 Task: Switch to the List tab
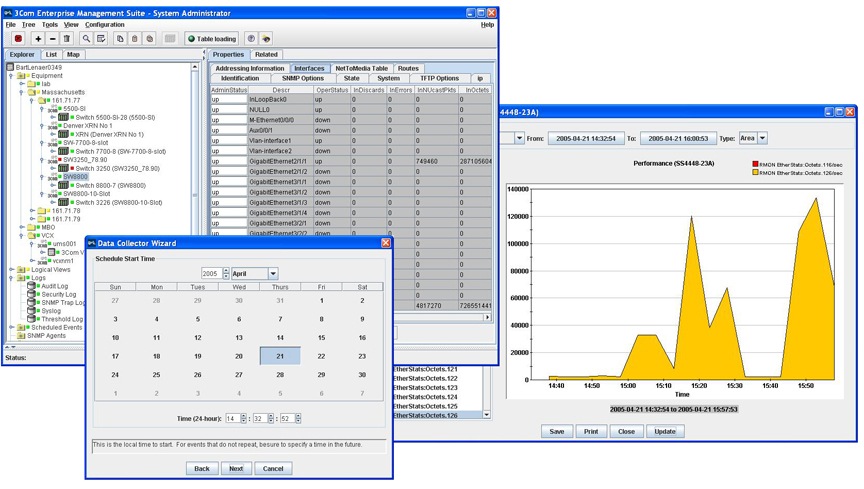coord(51,55)
